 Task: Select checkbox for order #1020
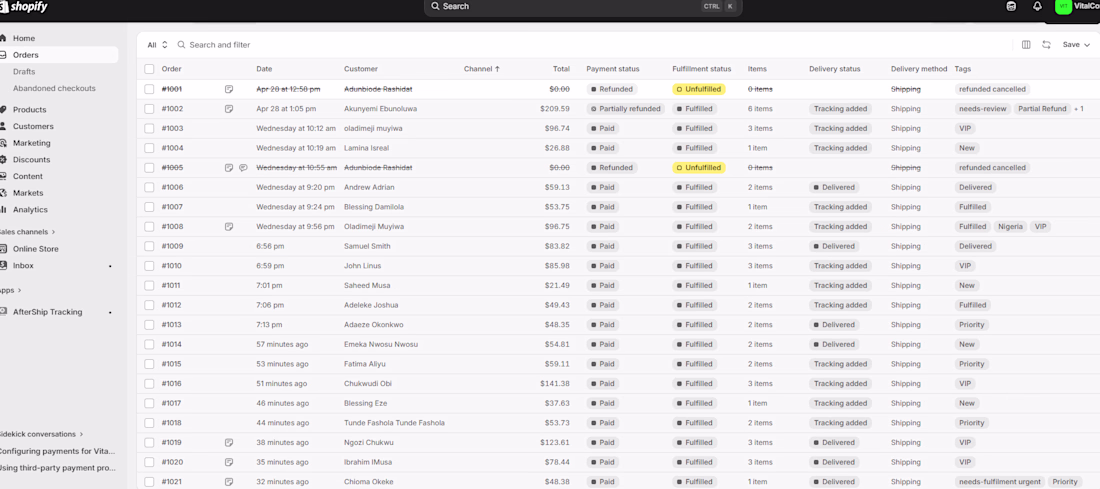pos(149,462)
